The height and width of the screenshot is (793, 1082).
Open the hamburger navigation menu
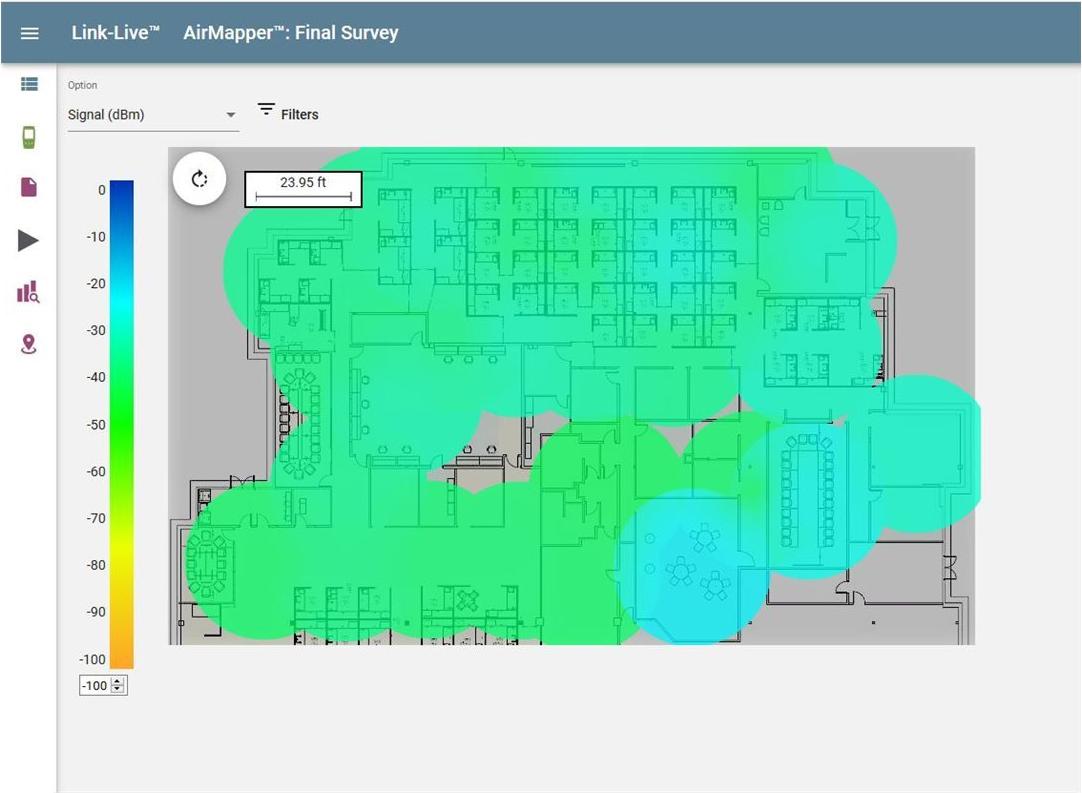pyautogui.click(x=29, y=33)
